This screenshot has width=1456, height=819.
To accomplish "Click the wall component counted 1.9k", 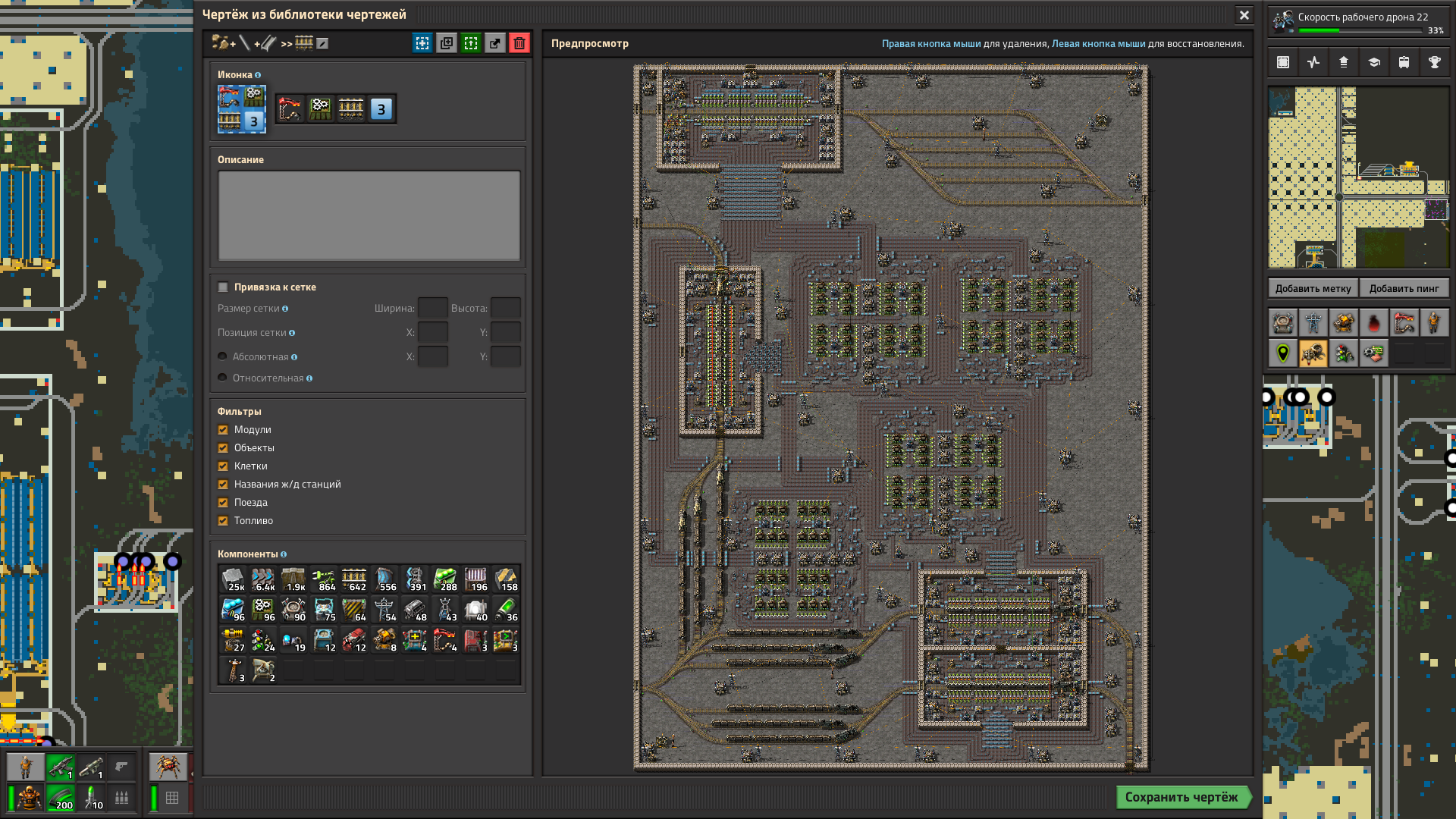I will click(293, 579).
